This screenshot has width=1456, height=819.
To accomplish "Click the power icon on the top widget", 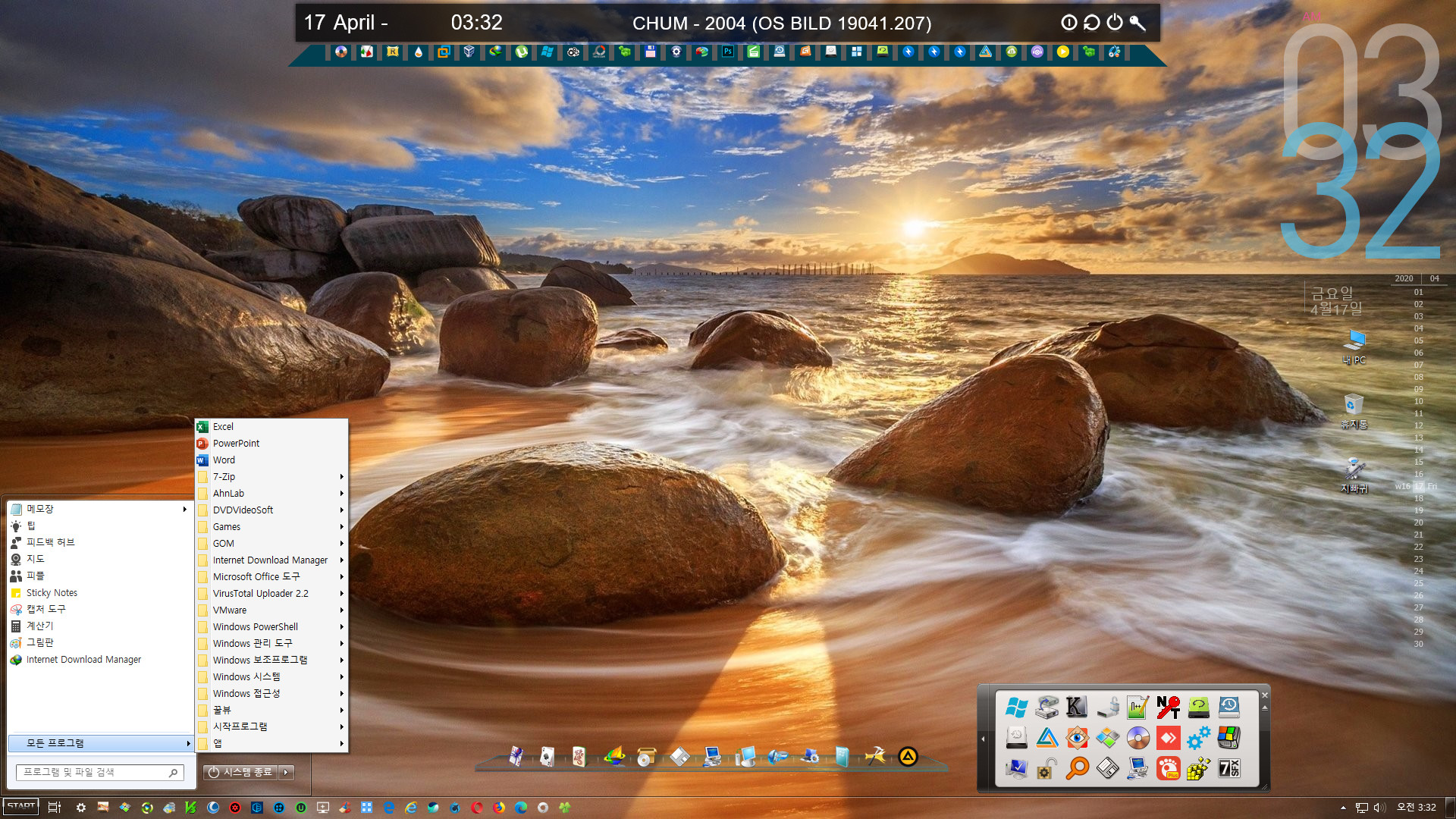I will 1114,23.
